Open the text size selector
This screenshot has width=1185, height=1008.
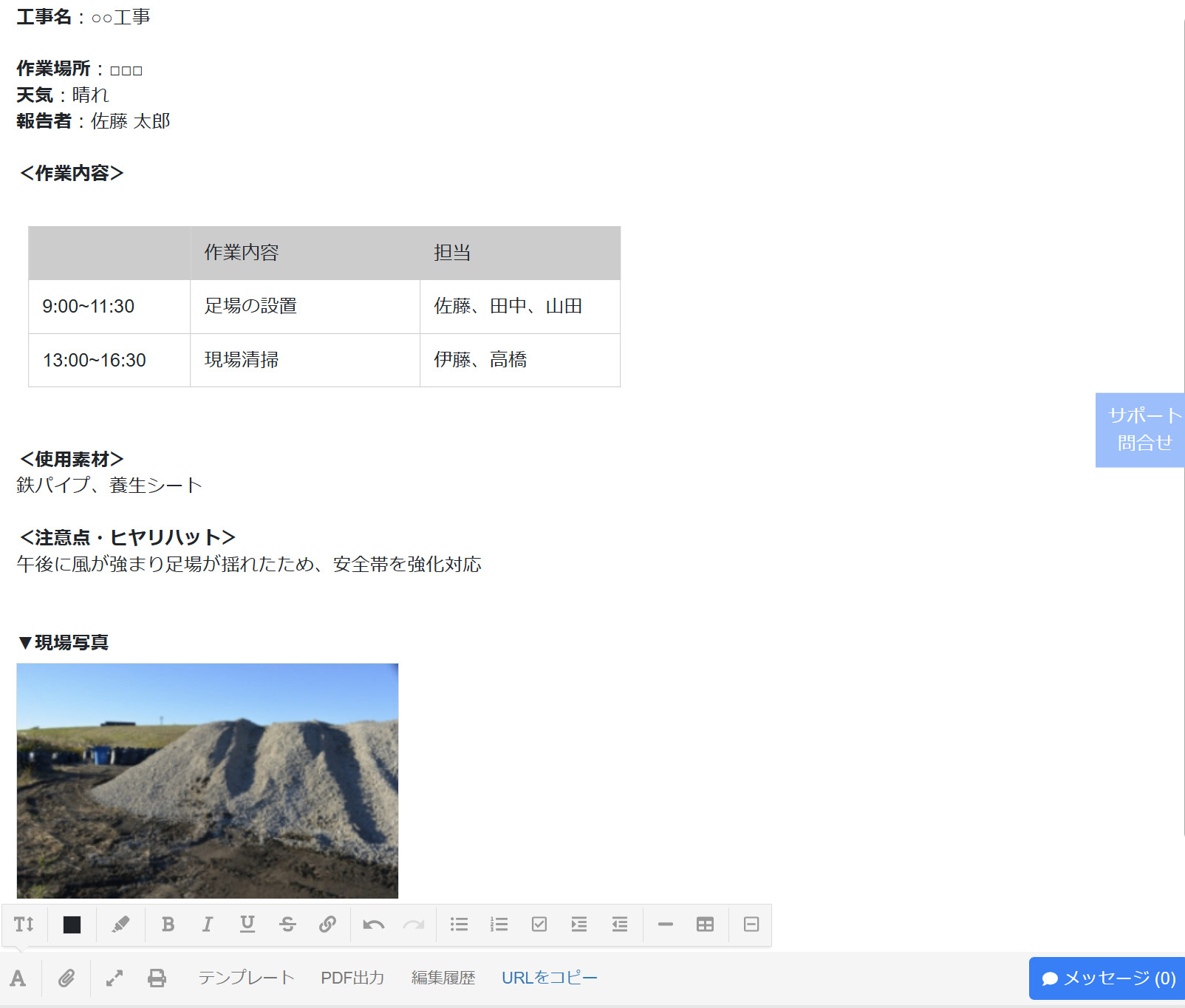[x=24, y=924]
